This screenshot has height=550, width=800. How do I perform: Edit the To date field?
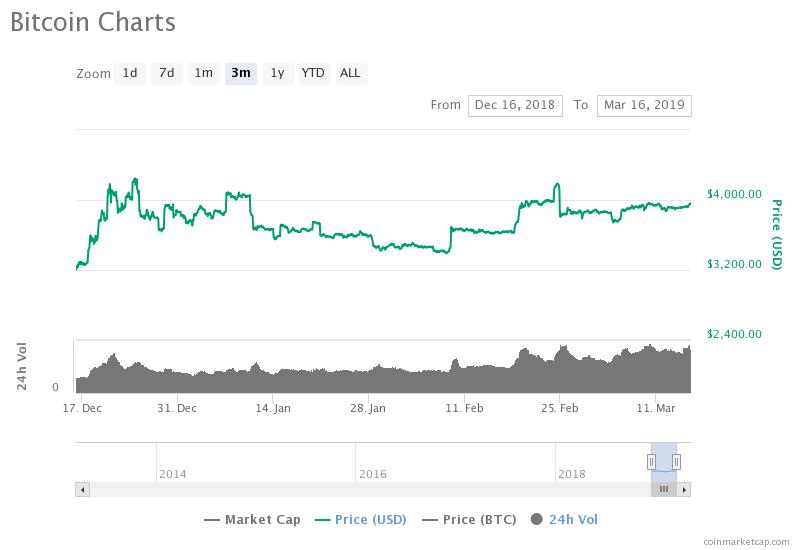[x=643, y=105]
